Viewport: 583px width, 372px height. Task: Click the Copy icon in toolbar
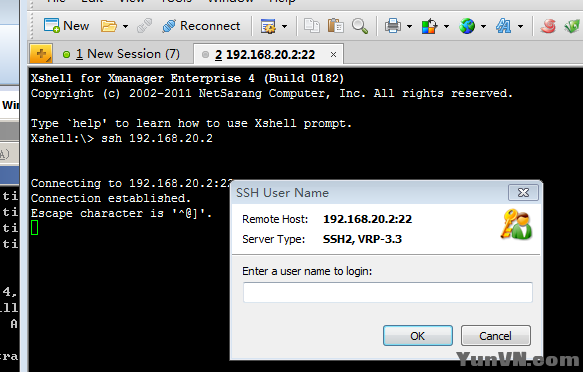312,26
